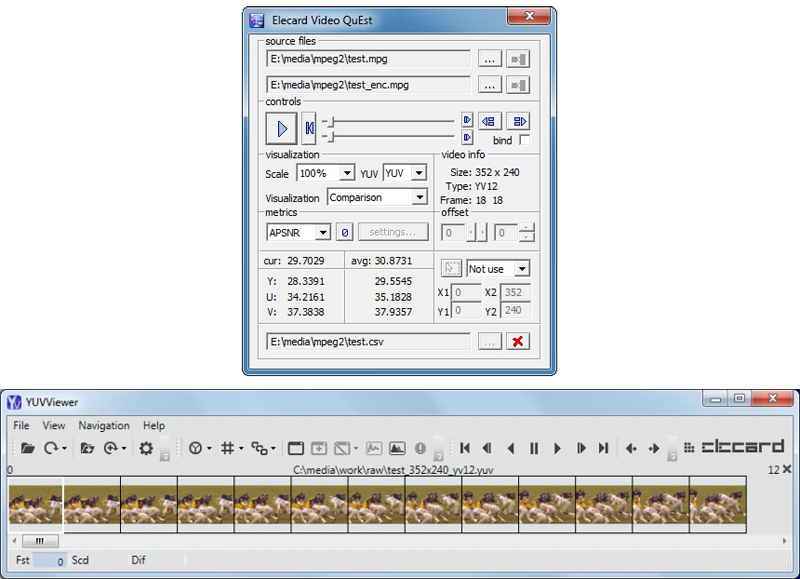Pause playback in YUVViewer

coord(534,448)
